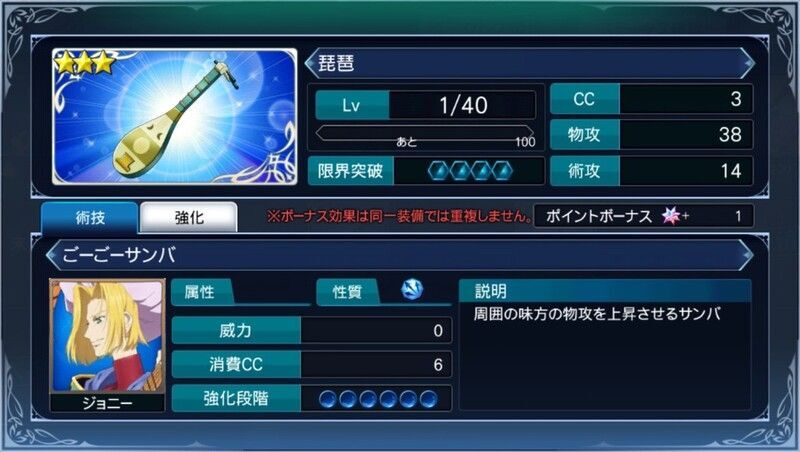Select the 術技 tab

90,218
